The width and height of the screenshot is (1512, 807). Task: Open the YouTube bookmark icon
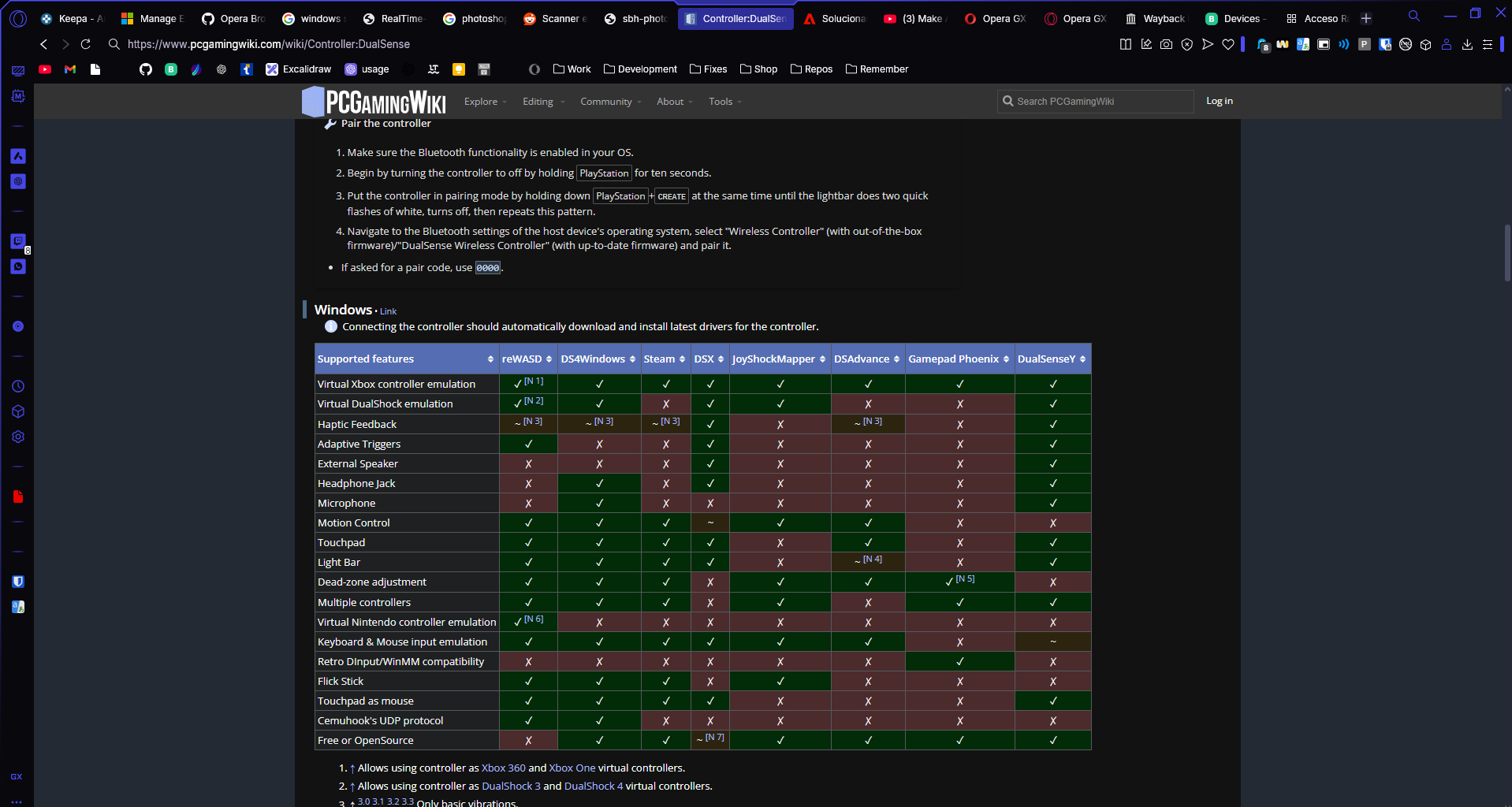tap(45, 69)
